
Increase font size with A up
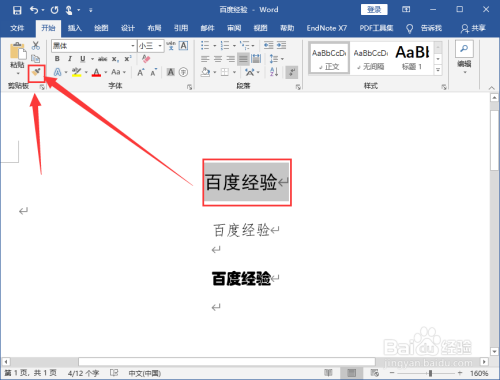point(141,72)
